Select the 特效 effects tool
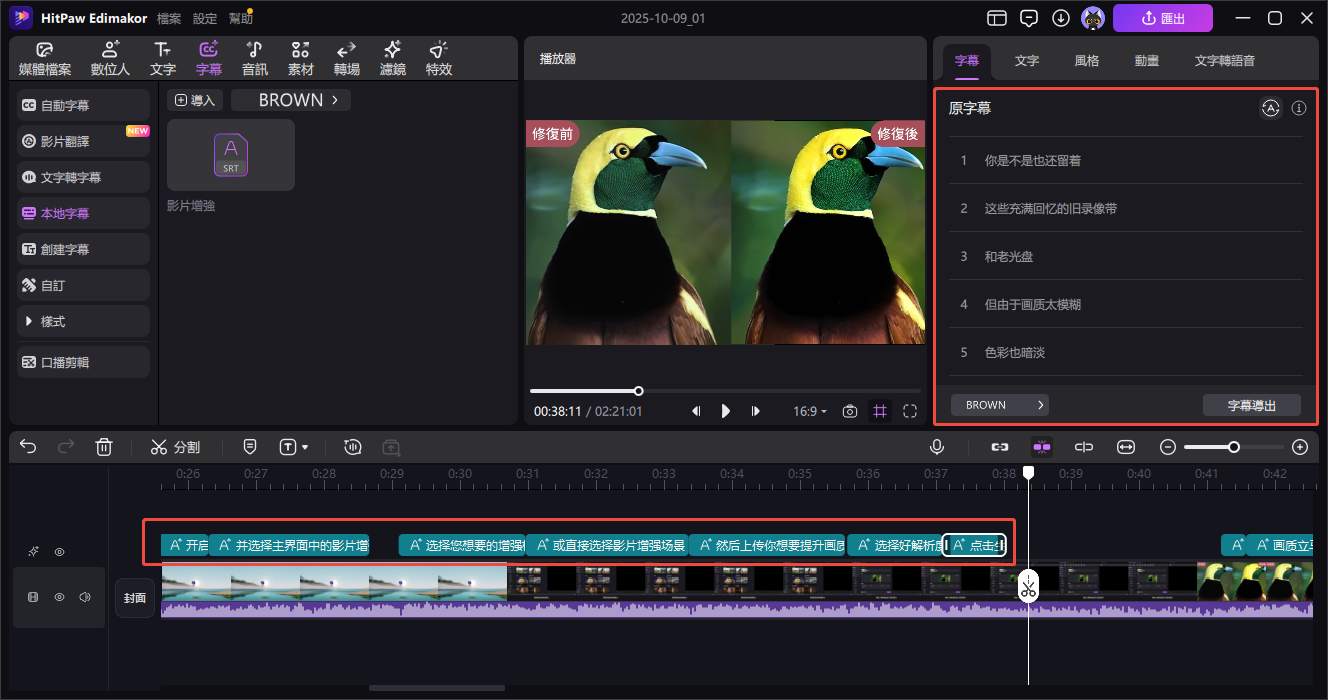1328x700 pixels. tap(438, 57)
